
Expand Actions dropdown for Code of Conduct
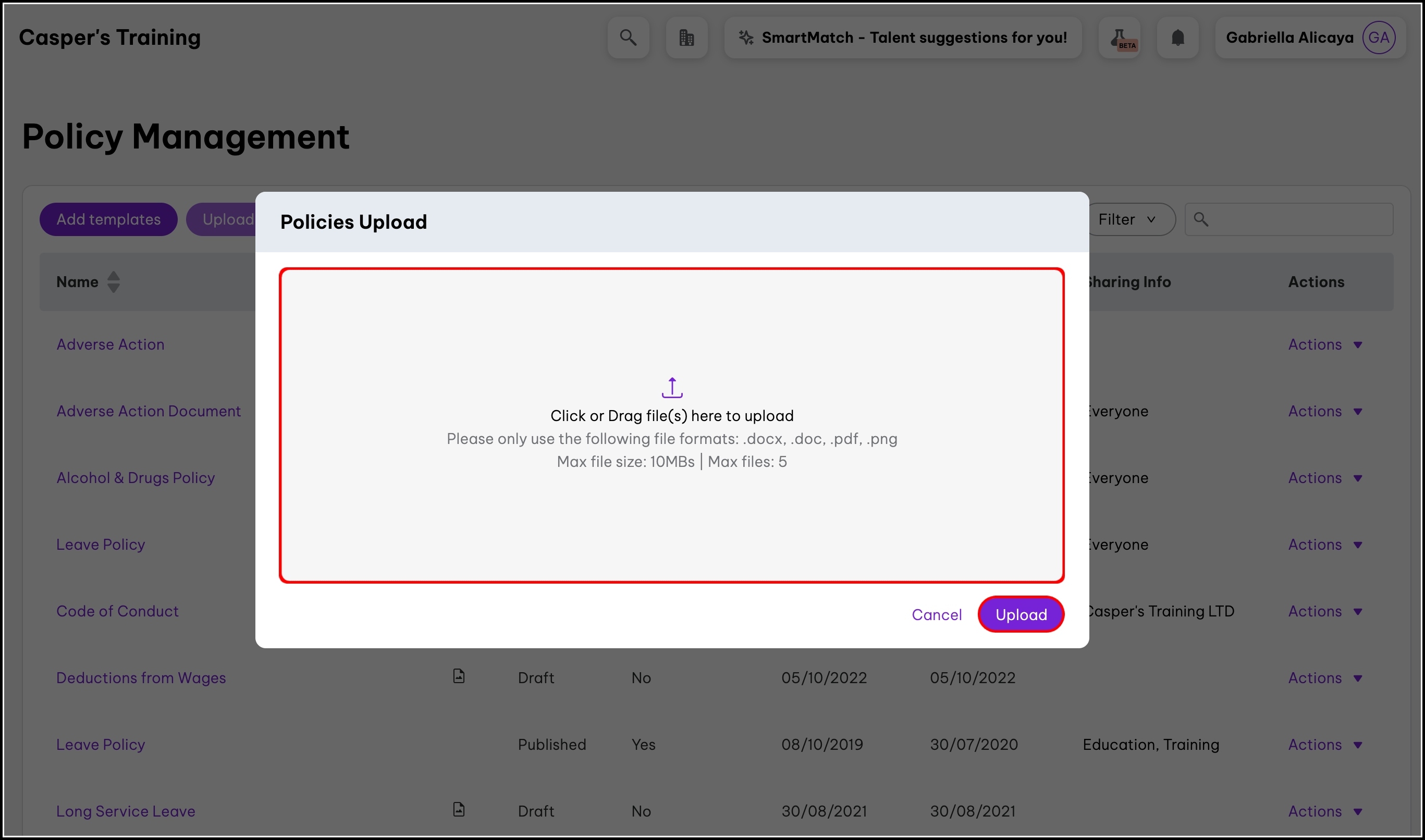[1325, 611]
